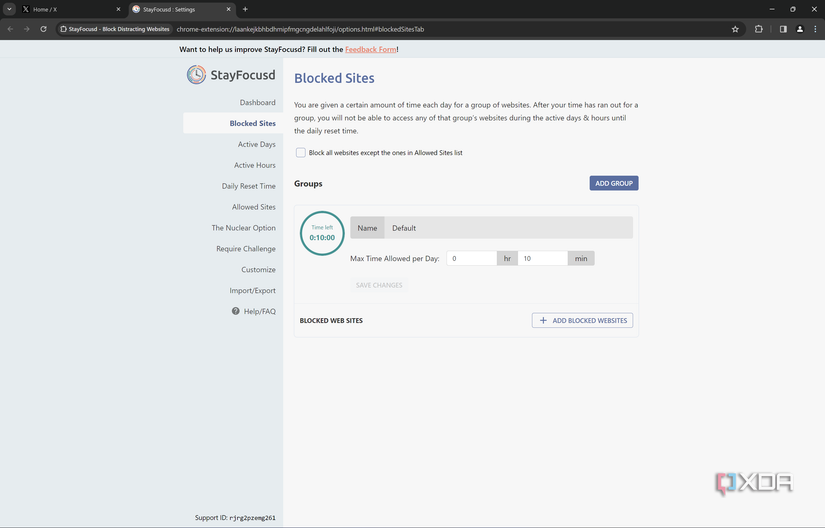Close the Home / X tab
825x528 pixels.
(118, 9)
